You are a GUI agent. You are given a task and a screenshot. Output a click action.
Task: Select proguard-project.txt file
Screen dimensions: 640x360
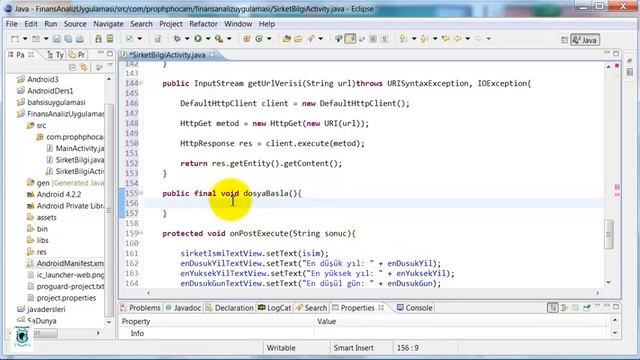pyautogui.click(x=66, y=286)
